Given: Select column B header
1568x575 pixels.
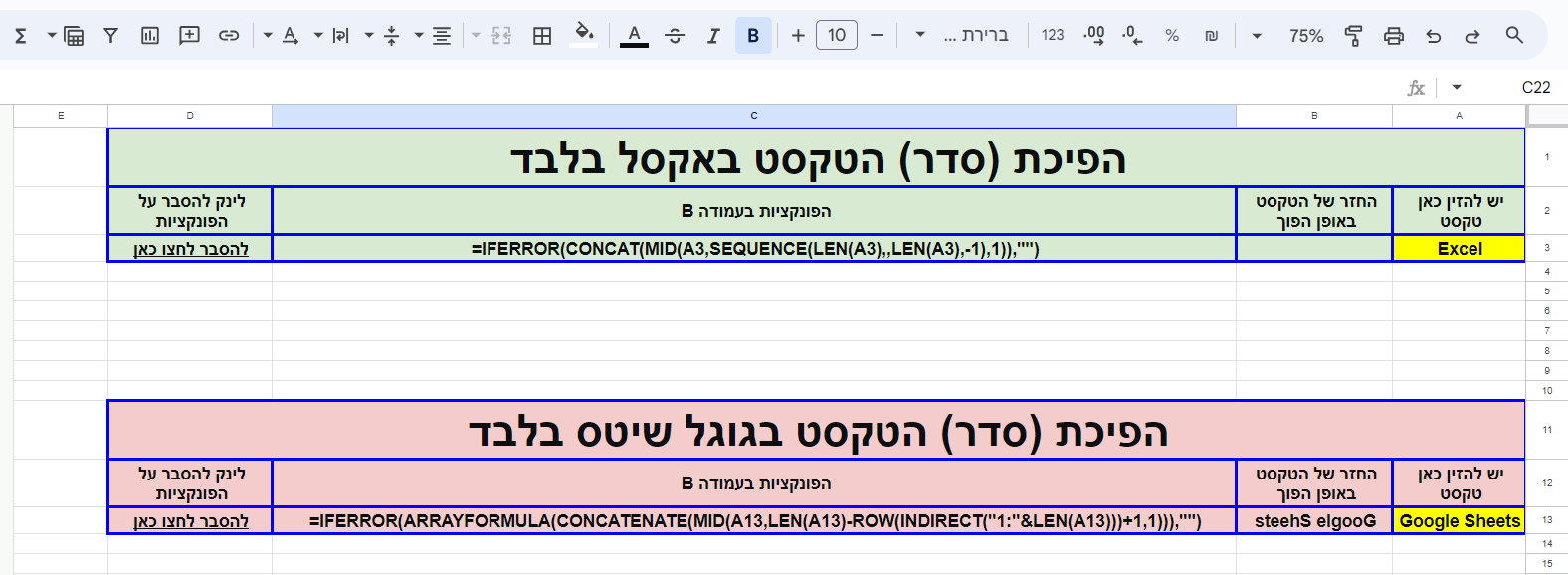Looking at the screenshot, I should [1314, 116].
